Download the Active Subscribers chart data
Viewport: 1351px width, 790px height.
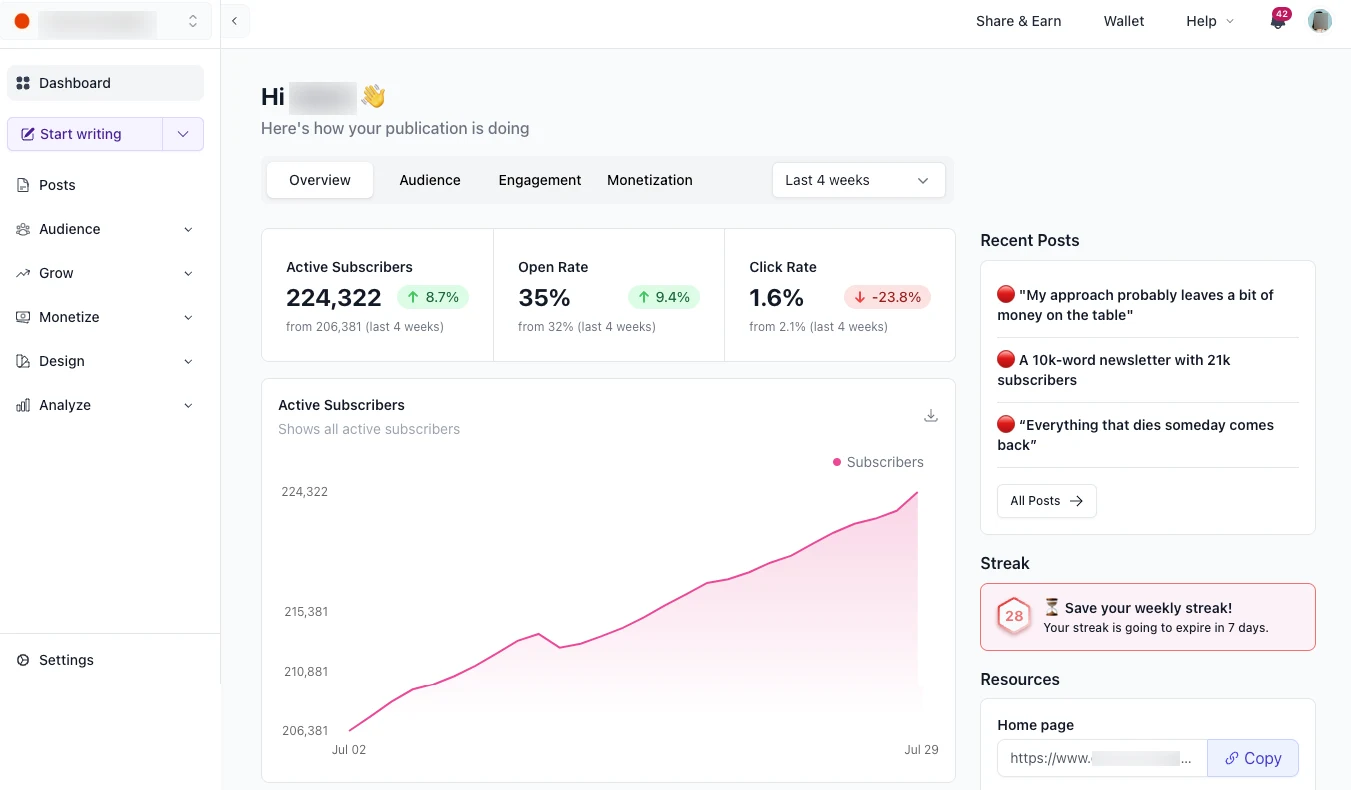coord(931,415)
